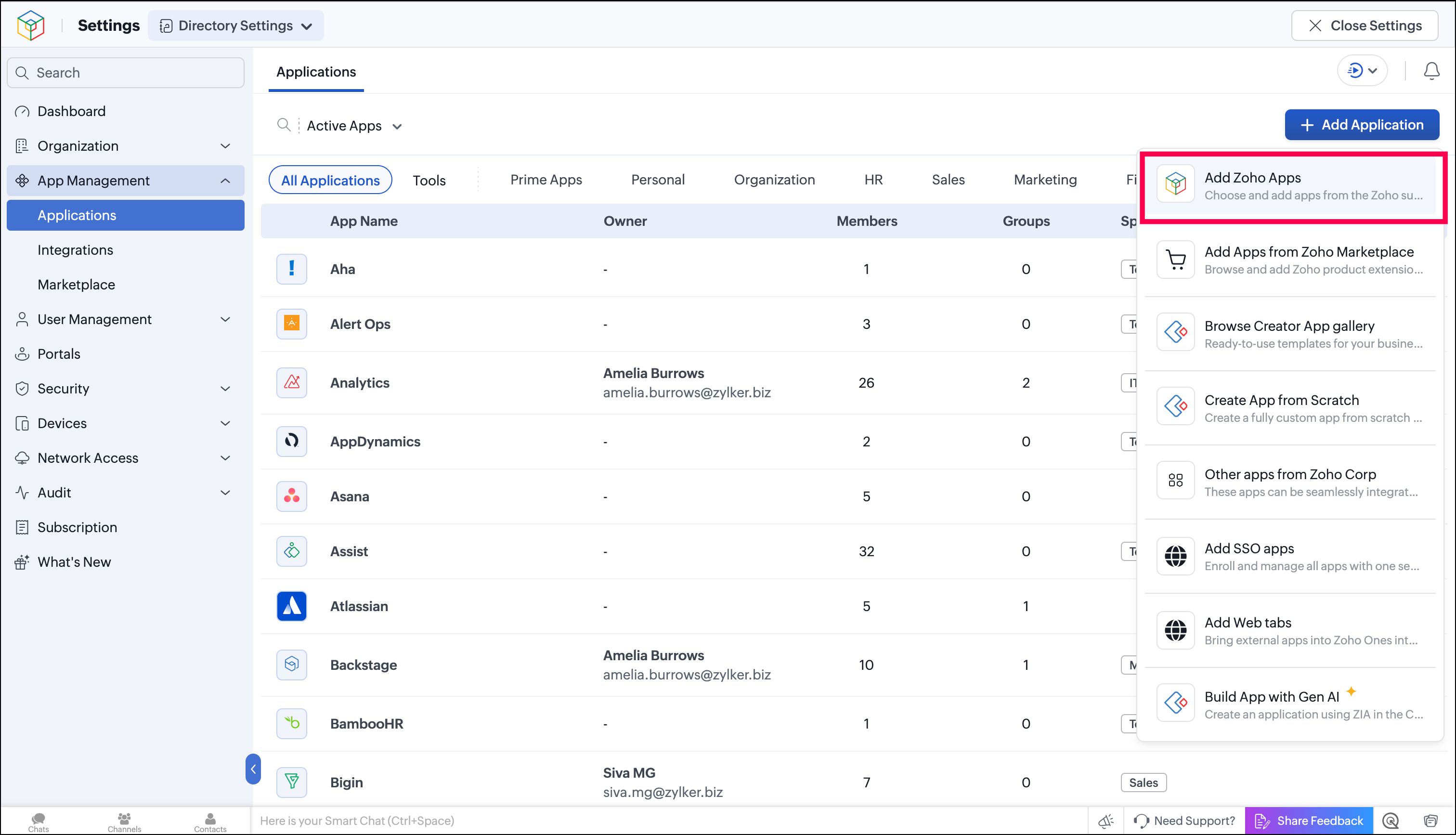The image size is (1456, 835).
Task: Open the play icon dropdown near bell
Action: point(1362,70)
